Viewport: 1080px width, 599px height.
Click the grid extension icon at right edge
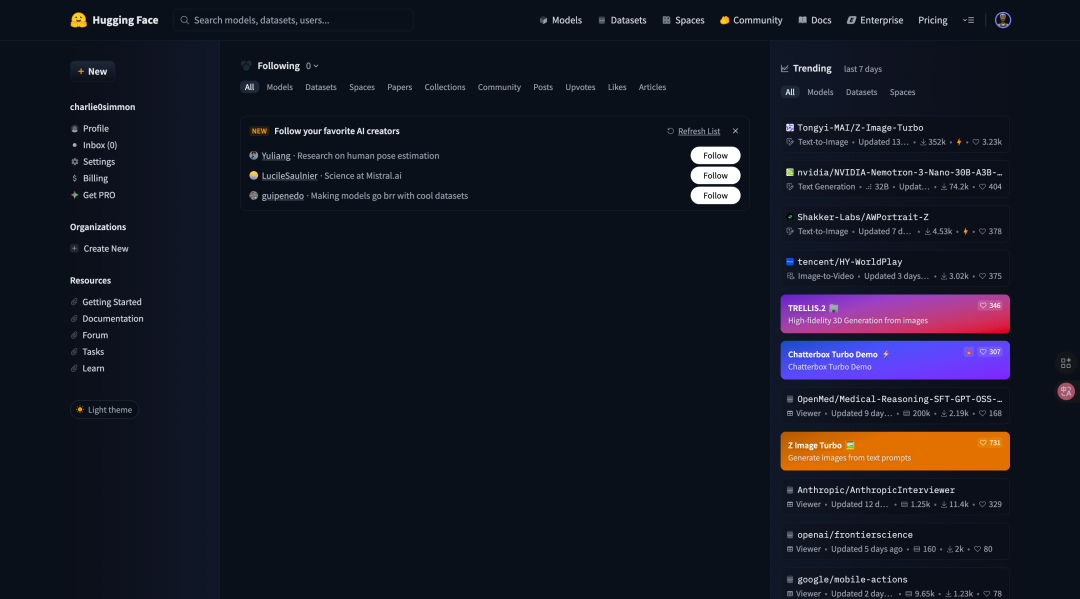(1066, 363)
